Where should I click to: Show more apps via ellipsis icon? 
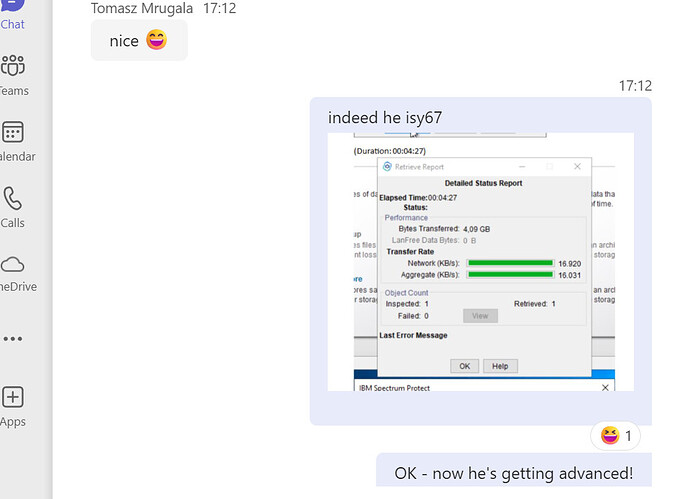(x=13, y=339)
